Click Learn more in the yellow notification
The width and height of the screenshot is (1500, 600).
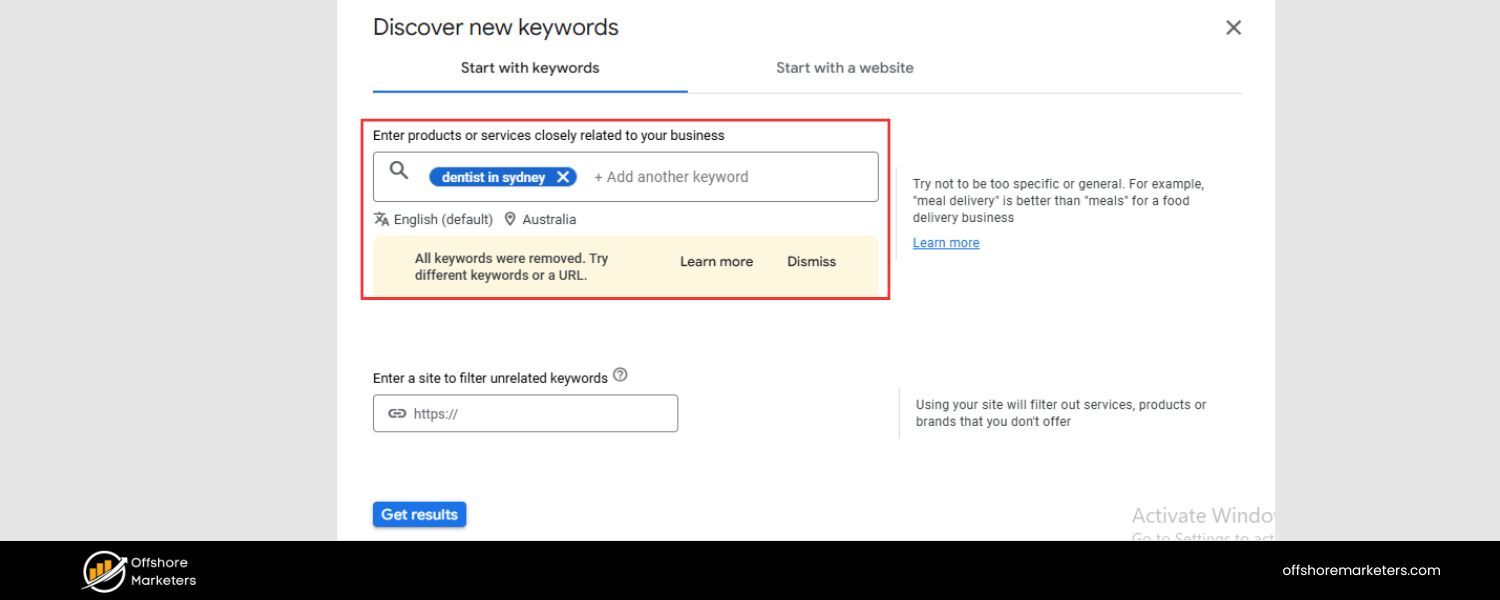click(x=716, y=261)
